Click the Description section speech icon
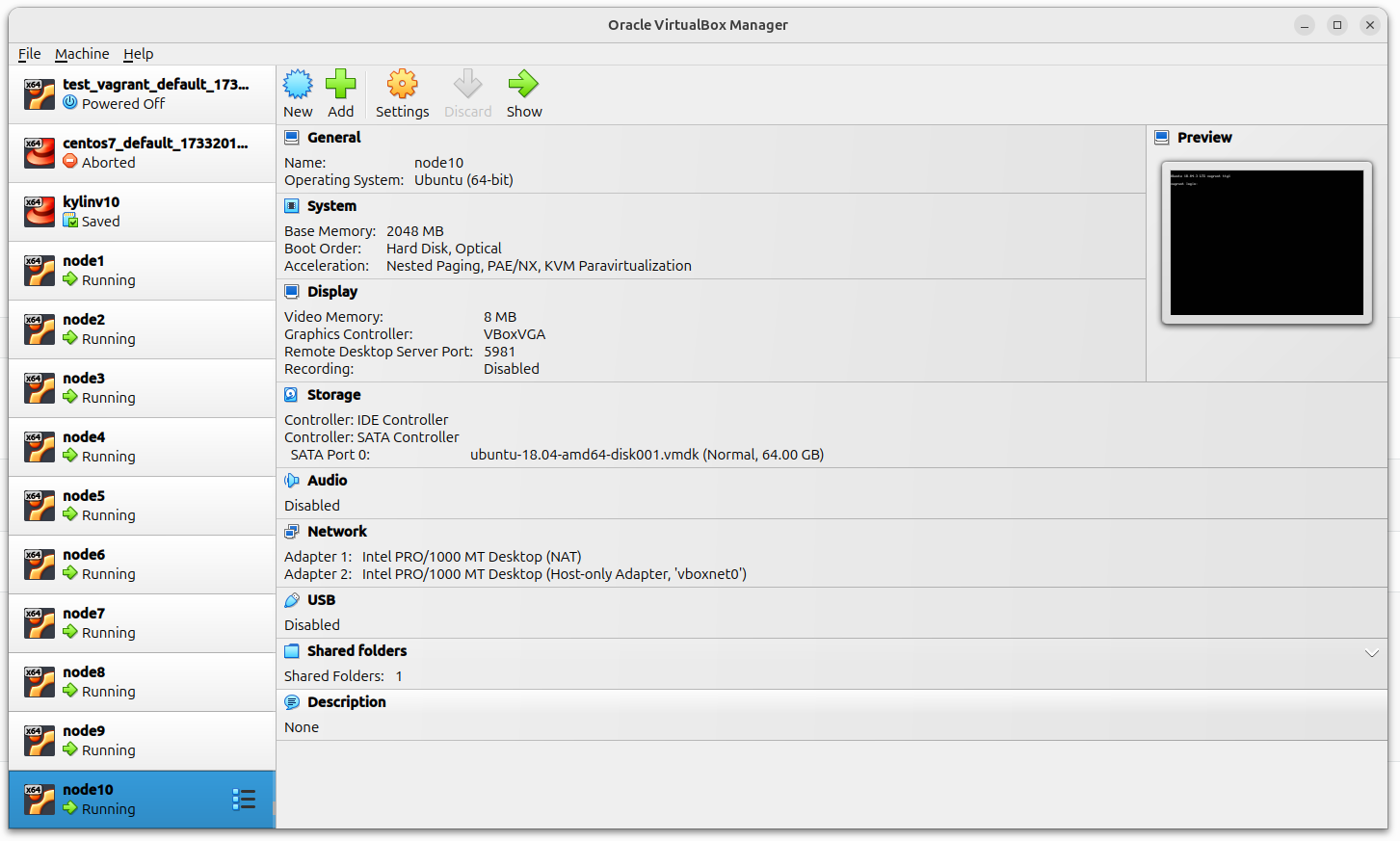 292,702
